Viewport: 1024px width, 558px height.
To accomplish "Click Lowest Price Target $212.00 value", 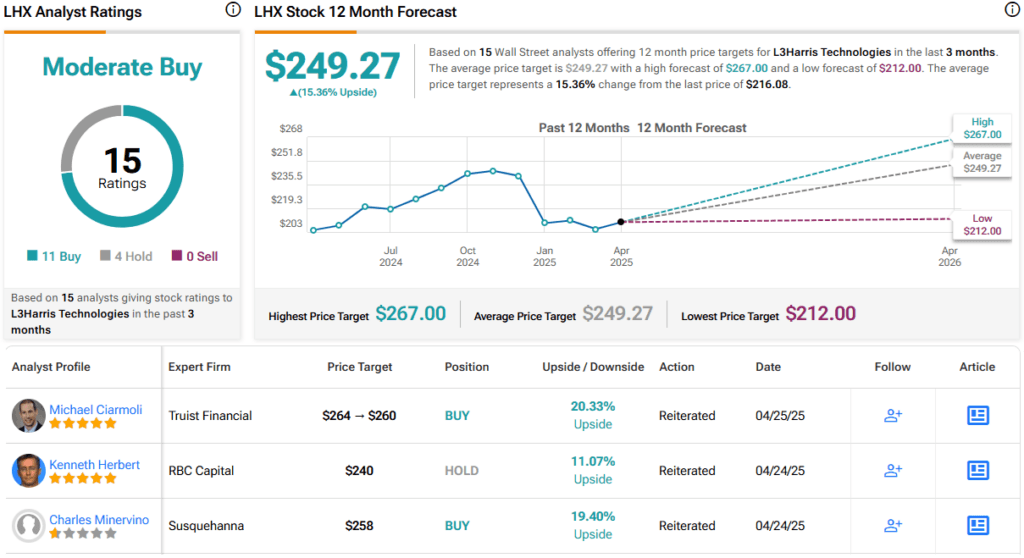I will pyautogui.click(x=820, y=314).
